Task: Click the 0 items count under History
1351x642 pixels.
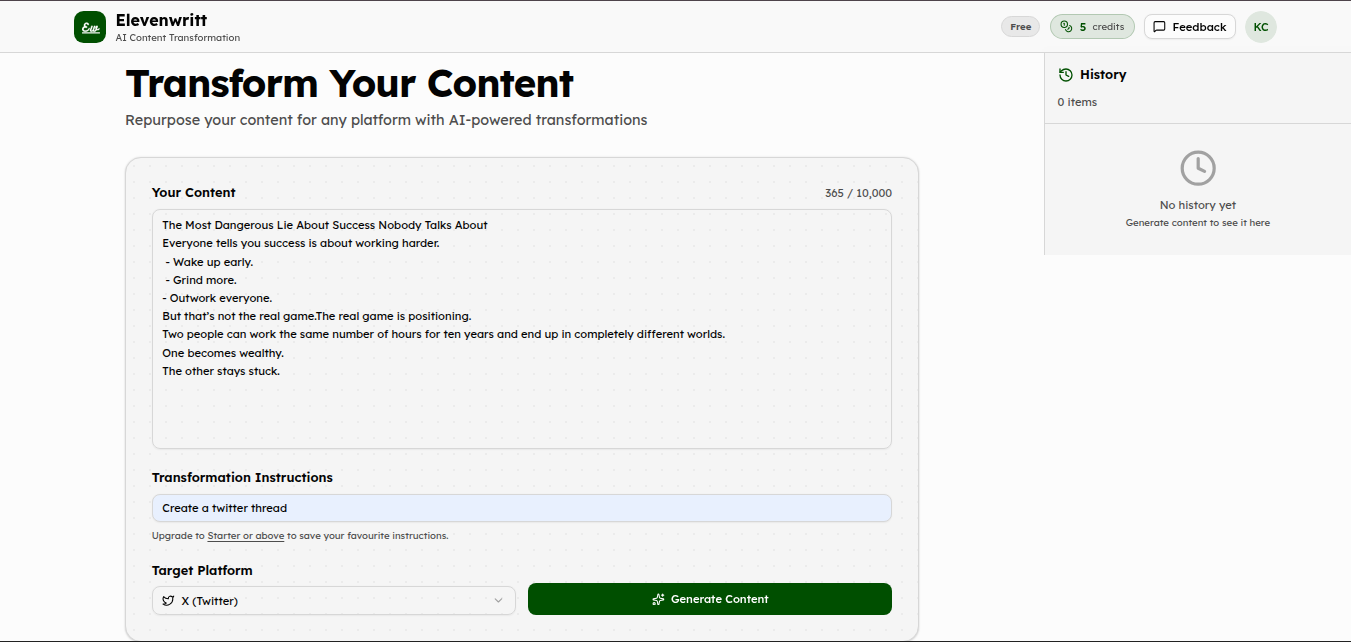Action: tap(1077, 102)
